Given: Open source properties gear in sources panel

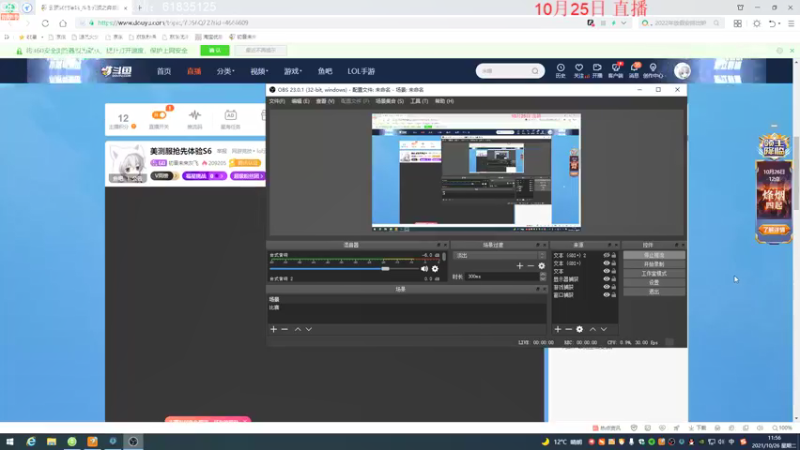Looking at the screenshot, I should (580, 329).
